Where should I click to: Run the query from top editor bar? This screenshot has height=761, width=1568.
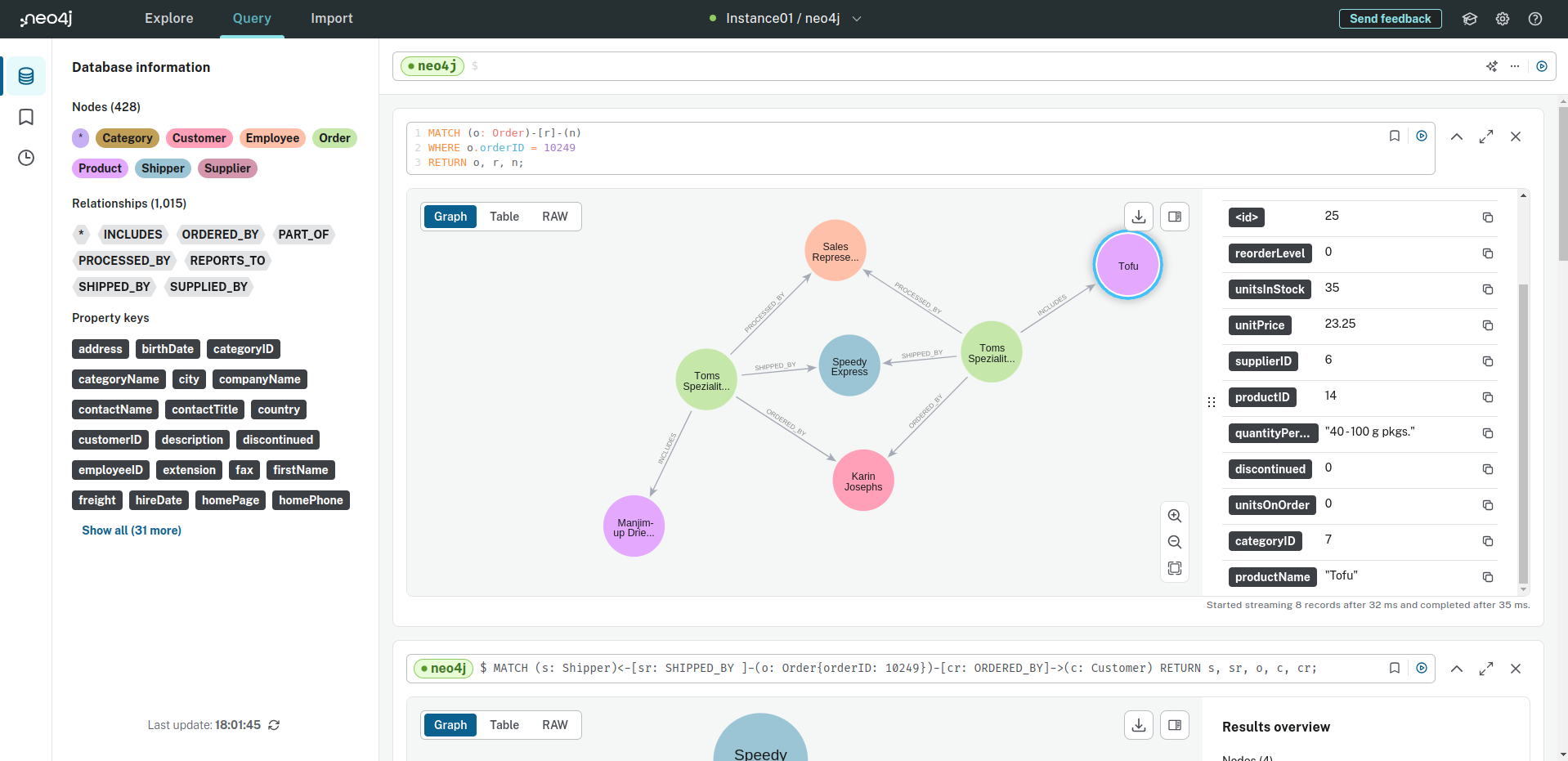[x=1542, y=66]
